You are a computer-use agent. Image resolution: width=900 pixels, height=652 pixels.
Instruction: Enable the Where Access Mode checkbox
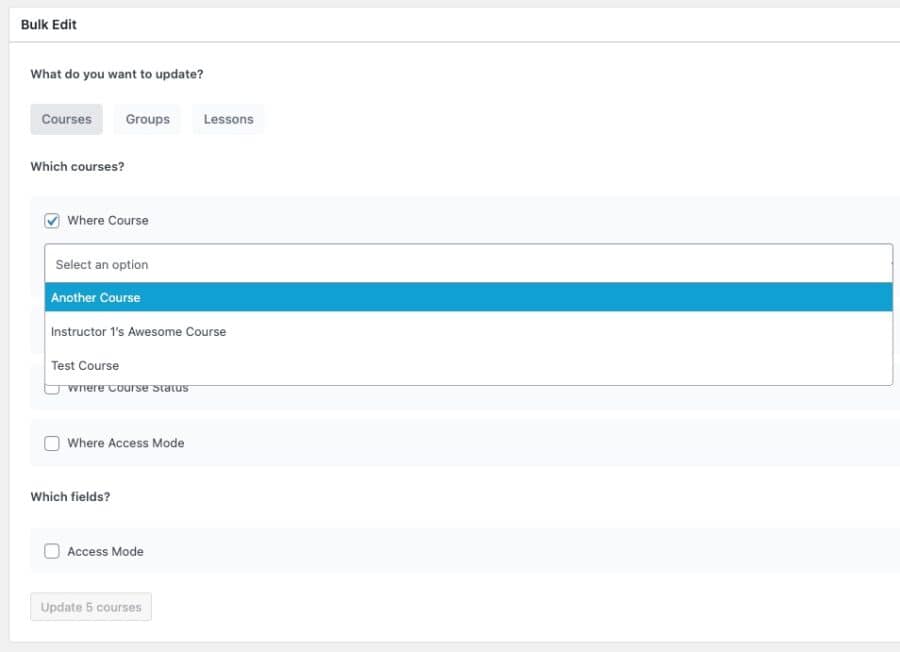pos(52,443)
